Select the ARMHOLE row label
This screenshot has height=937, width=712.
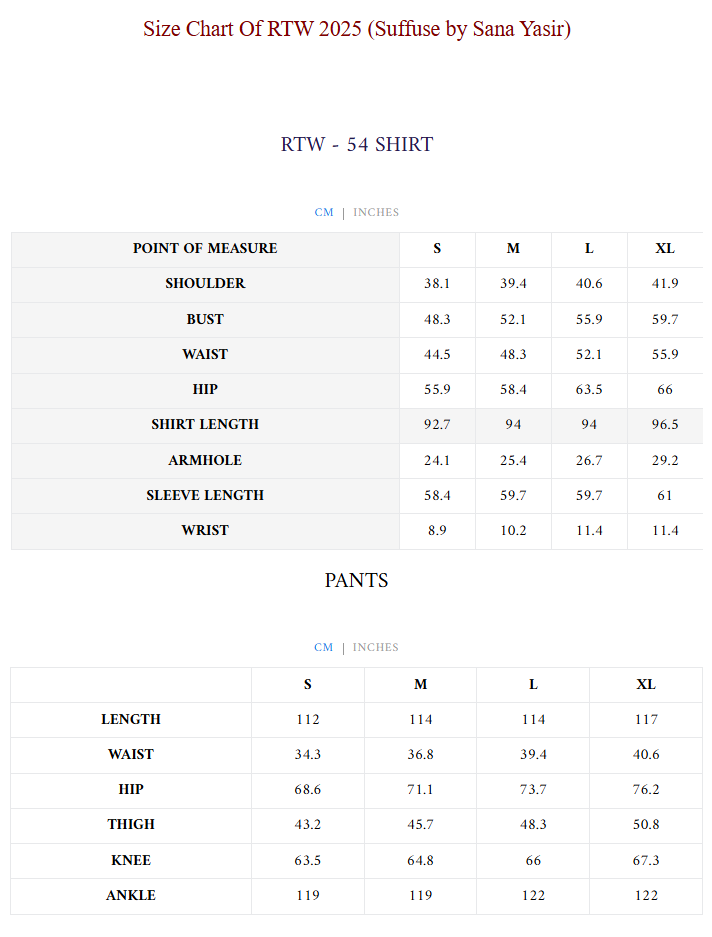click(x=205, y=461)
